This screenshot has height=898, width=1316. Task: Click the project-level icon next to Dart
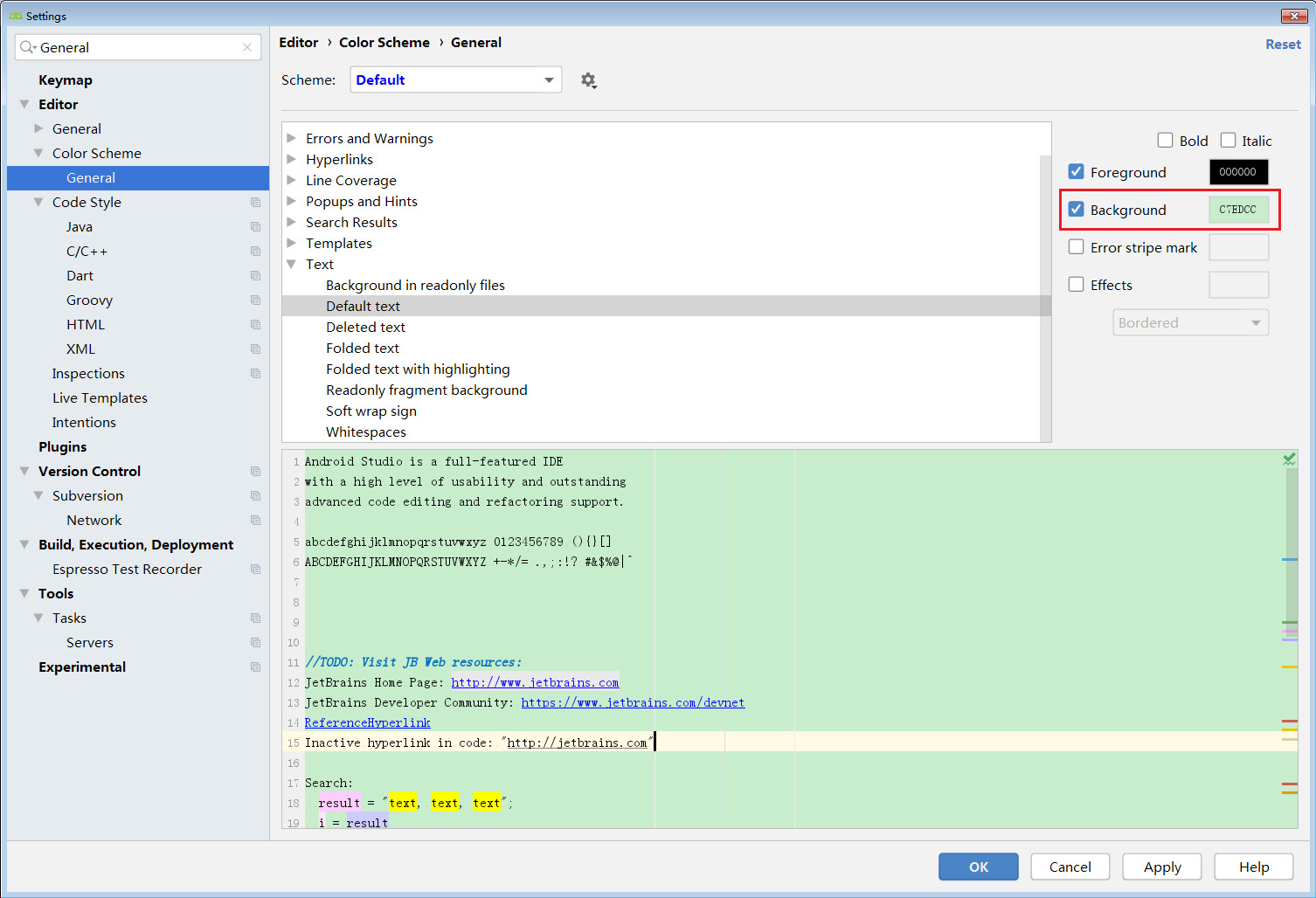pos(255,276)
